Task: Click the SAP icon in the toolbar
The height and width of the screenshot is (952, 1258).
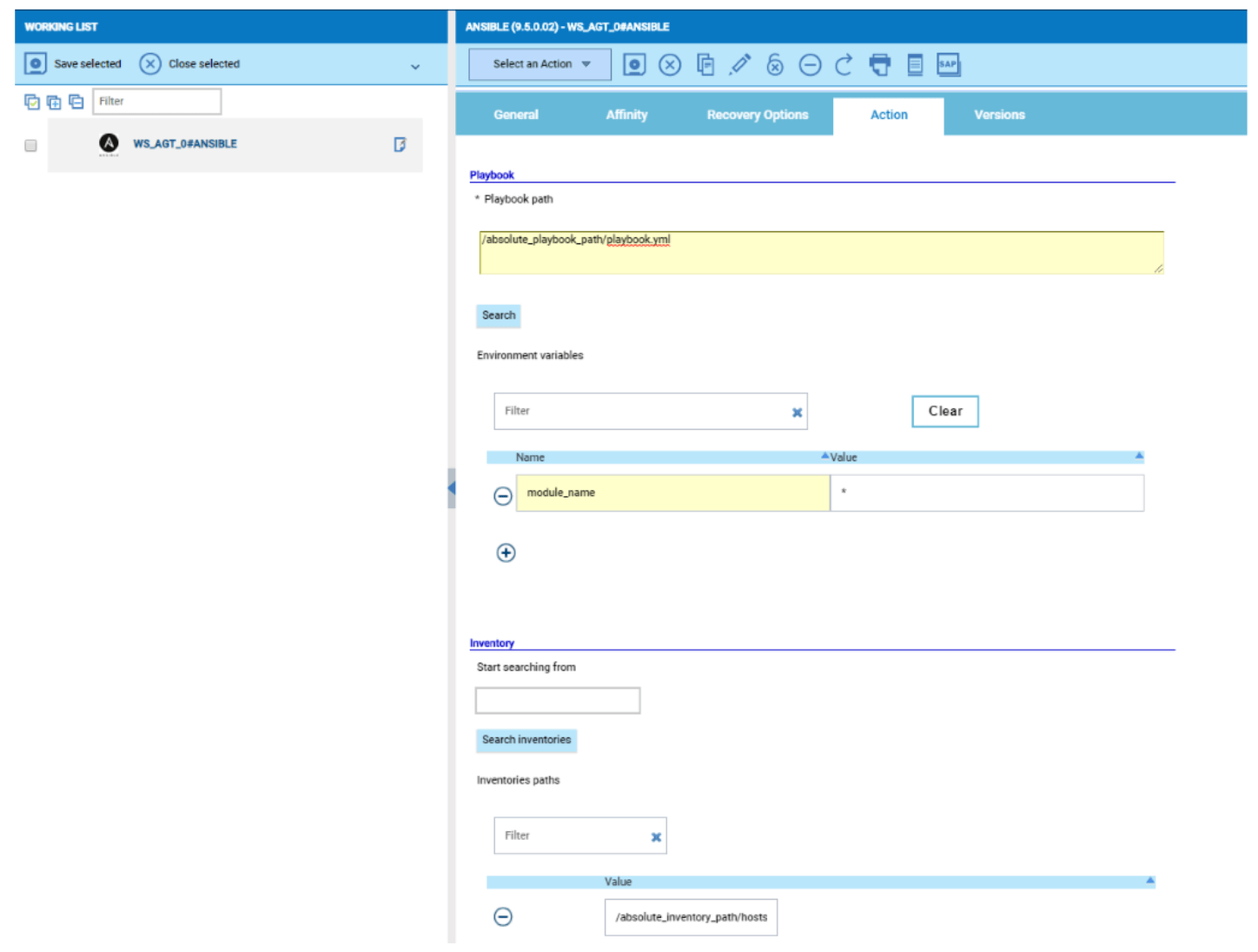Action: click(x=948, y=64)
